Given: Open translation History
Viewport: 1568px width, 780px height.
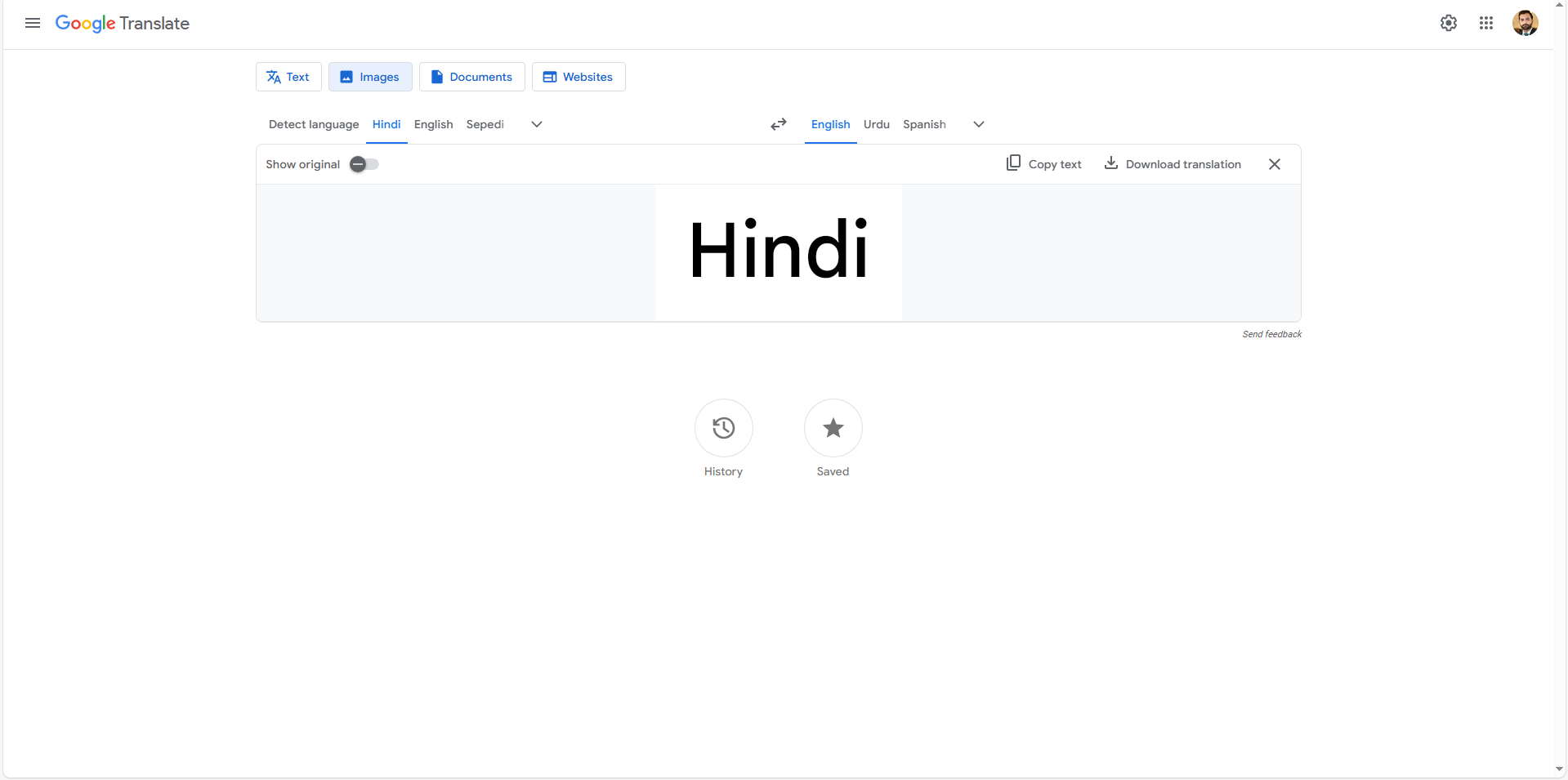Looking at the screenshot, I should (x=722, y=428).
